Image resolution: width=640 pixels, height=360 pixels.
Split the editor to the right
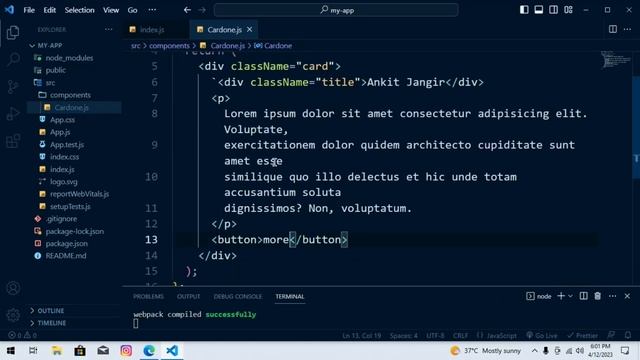coord(613,29)
